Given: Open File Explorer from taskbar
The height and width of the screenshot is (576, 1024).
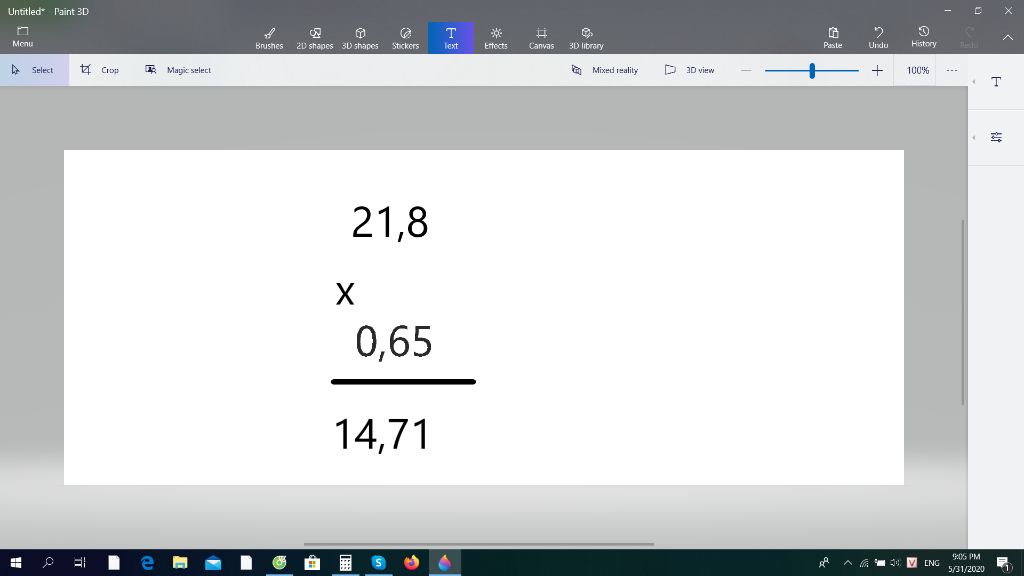Looking at the screenshot, I should (x=180, y=562).
